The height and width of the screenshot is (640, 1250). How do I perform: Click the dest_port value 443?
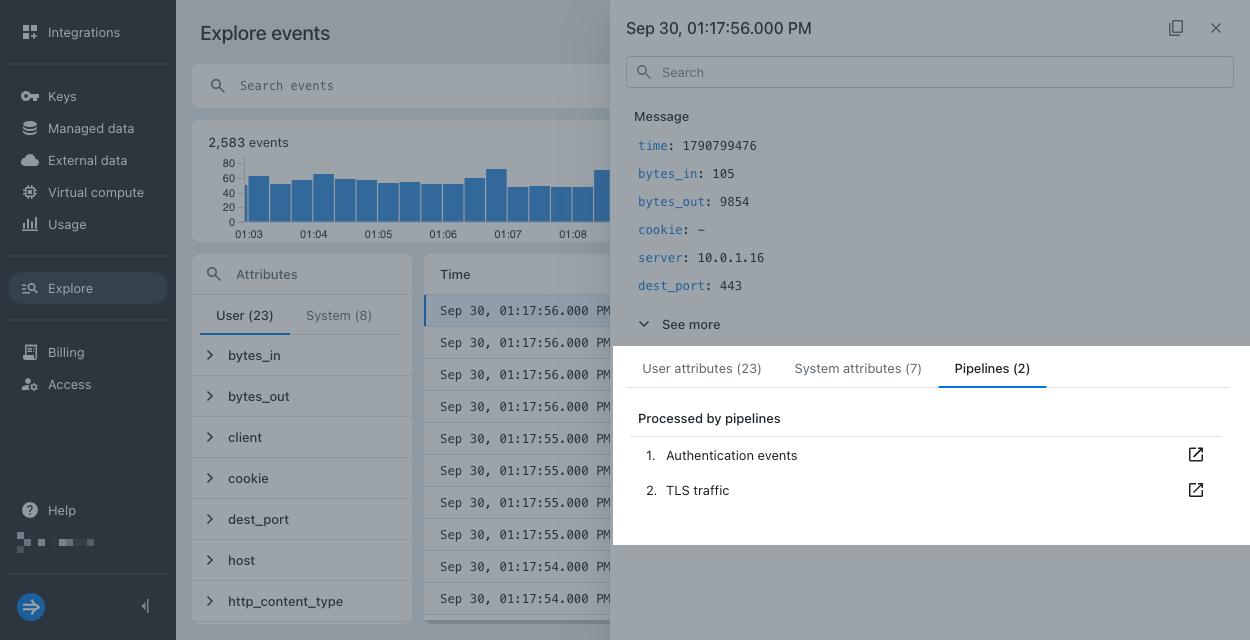click(731, 286)
